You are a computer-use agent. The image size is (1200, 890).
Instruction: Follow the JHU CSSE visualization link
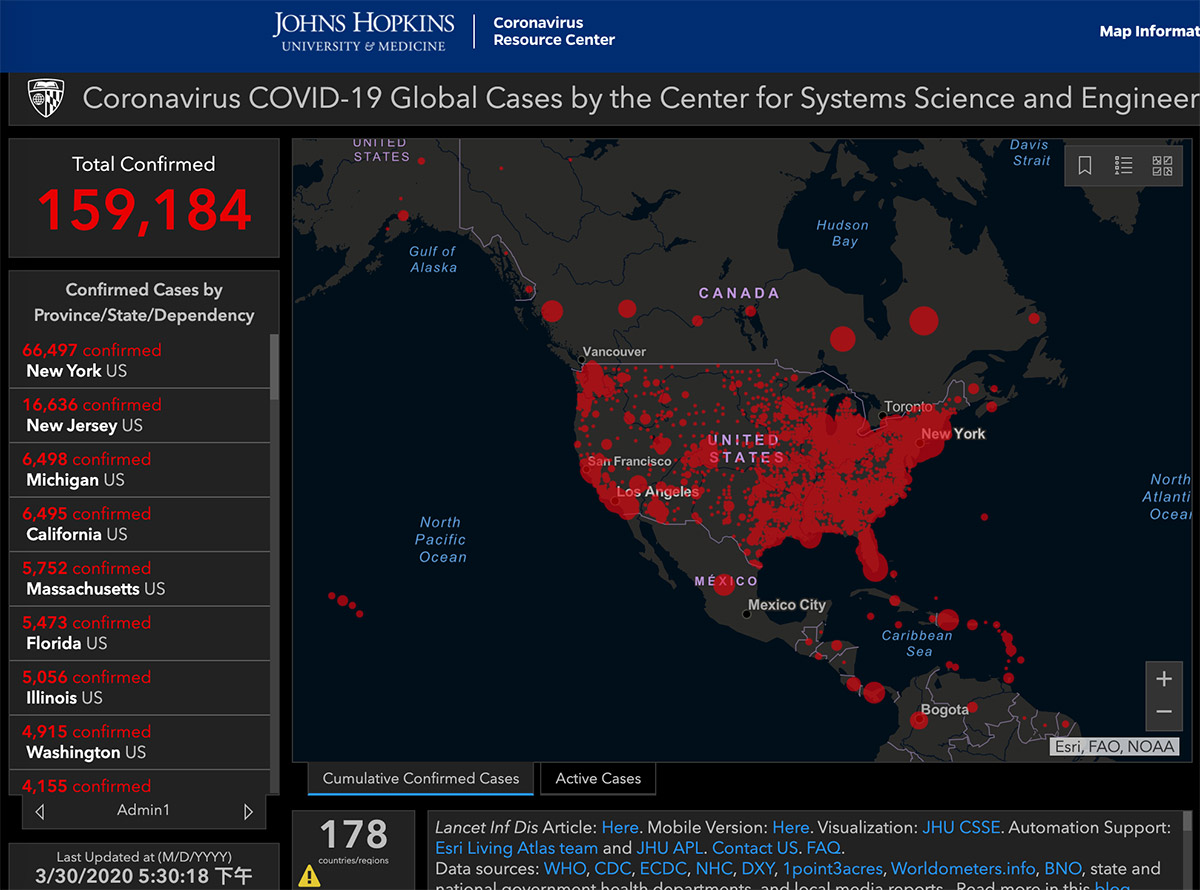point(961,828)
